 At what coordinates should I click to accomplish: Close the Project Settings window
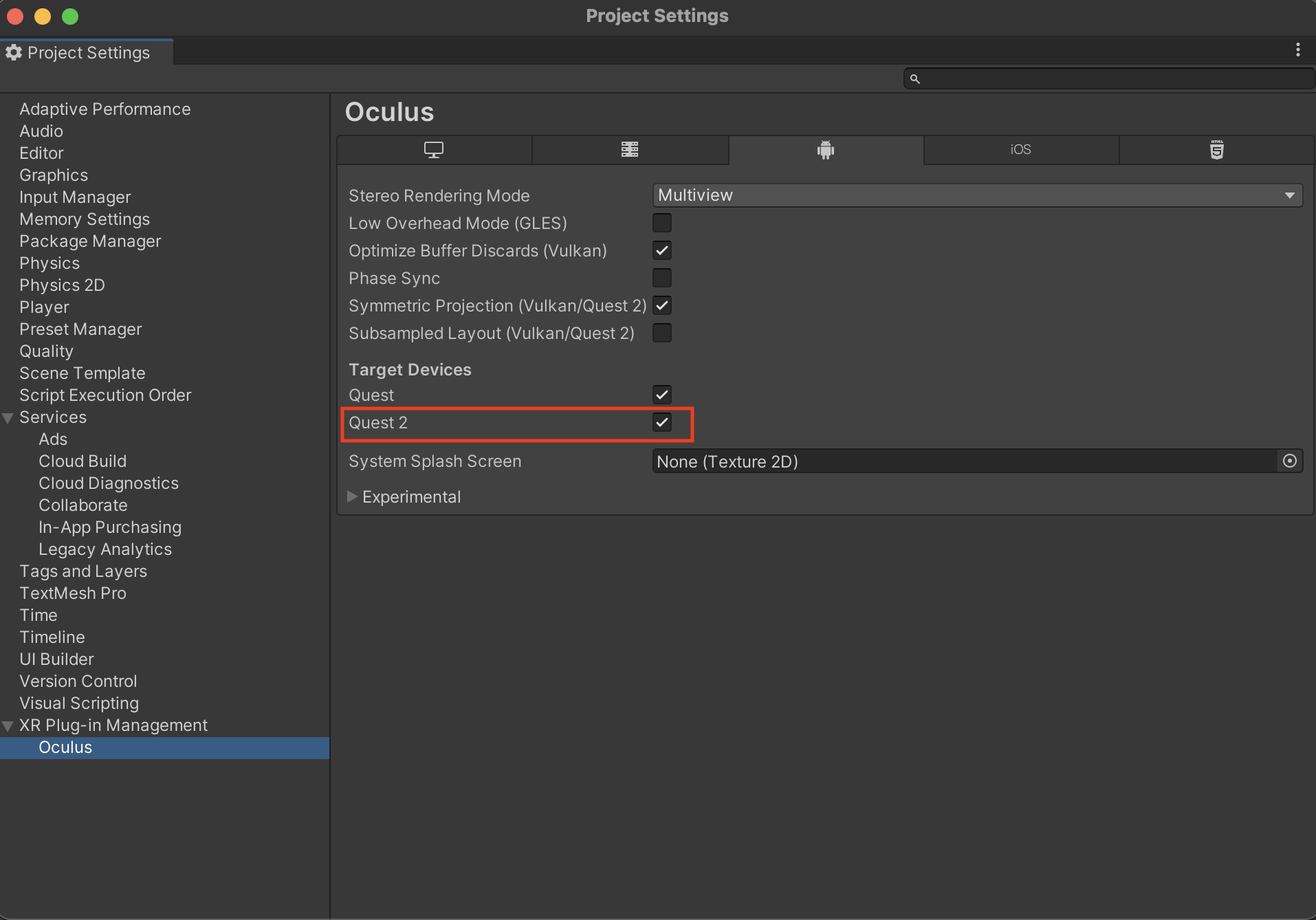tap(15, 16)
